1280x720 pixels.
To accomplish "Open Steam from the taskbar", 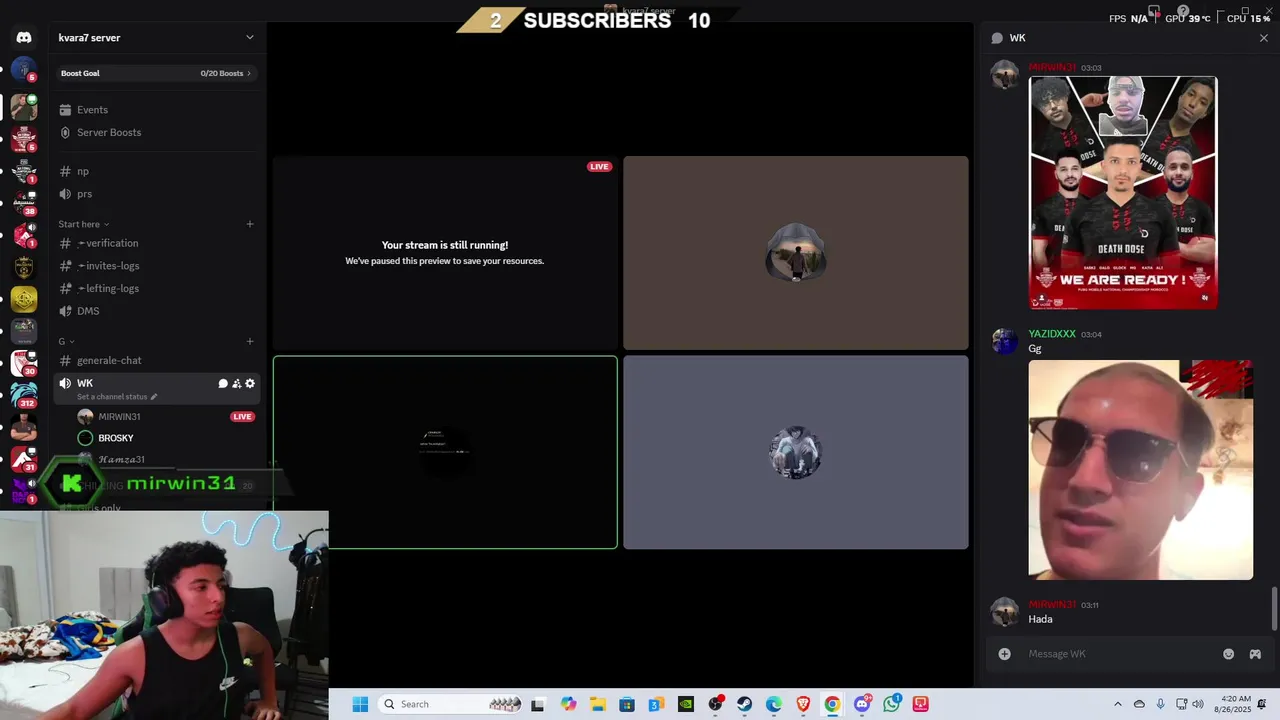I will [745, 704].
